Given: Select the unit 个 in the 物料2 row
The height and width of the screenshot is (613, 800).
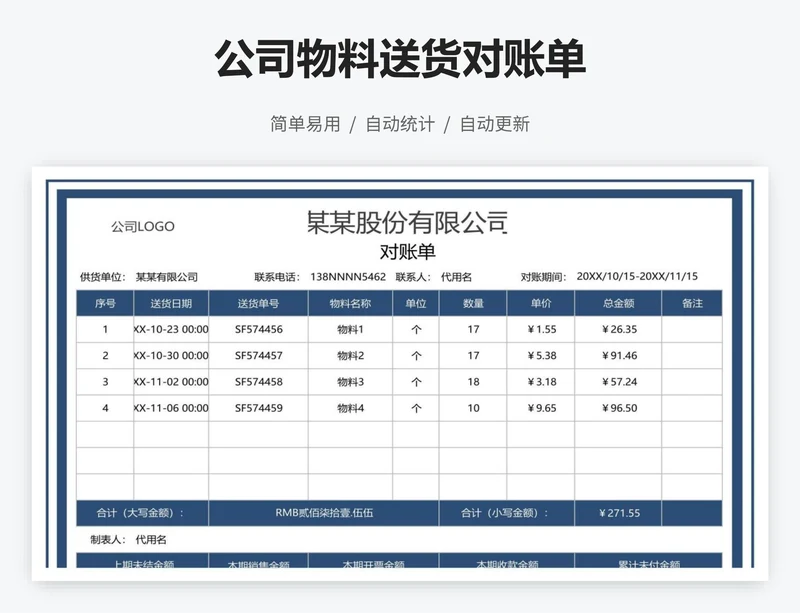Looking at the screenshot, I should [416, 356].
